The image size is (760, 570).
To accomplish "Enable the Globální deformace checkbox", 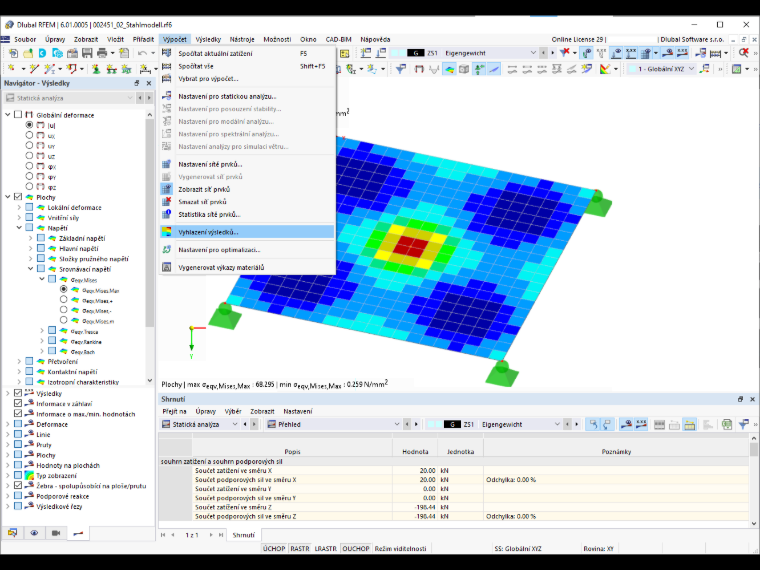I will pyautogui.click(x=18, y=115).
